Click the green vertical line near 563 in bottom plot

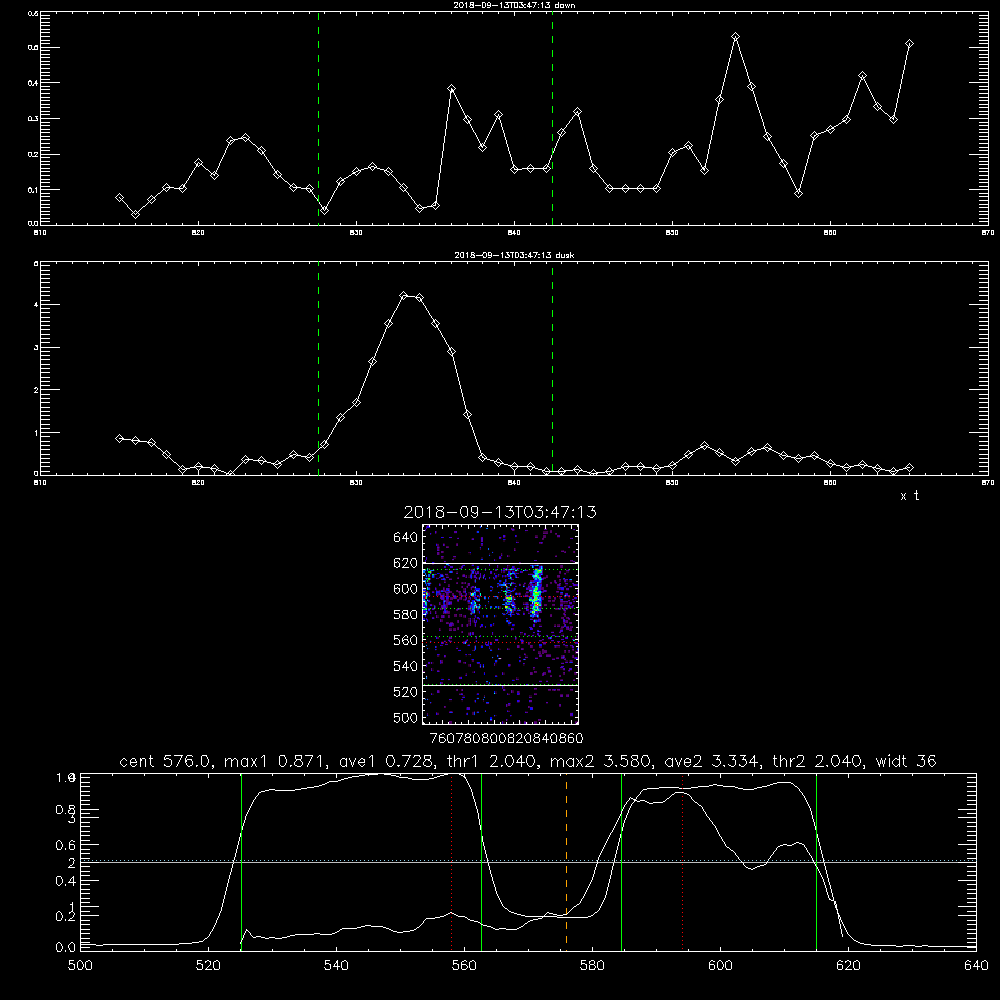(x=482, y=862)
